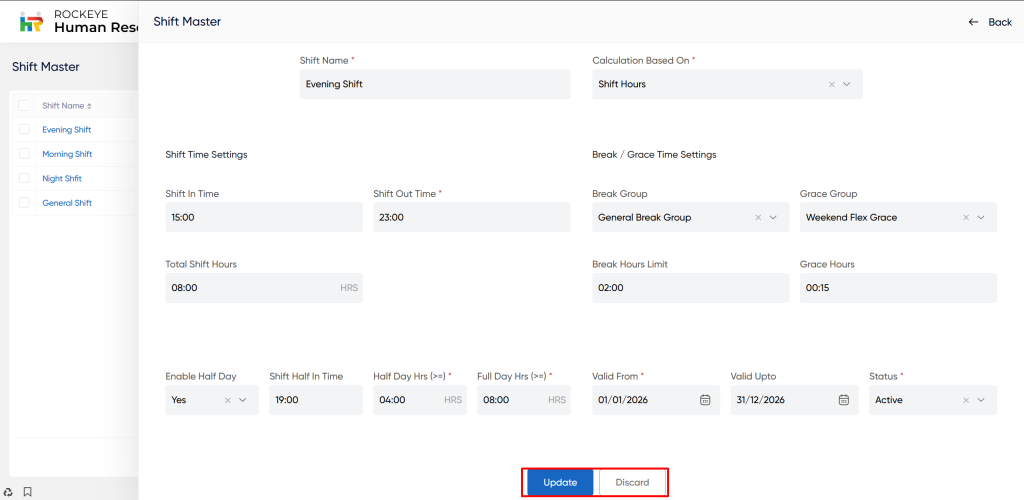
Task: Click the Shift Out Time field
Action: pos(470,217)
